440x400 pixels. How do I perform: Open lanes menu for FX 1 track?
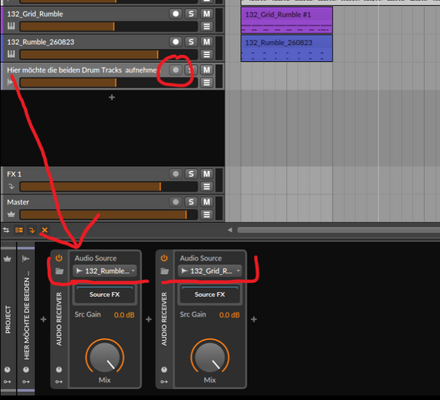tap(207, 186)
